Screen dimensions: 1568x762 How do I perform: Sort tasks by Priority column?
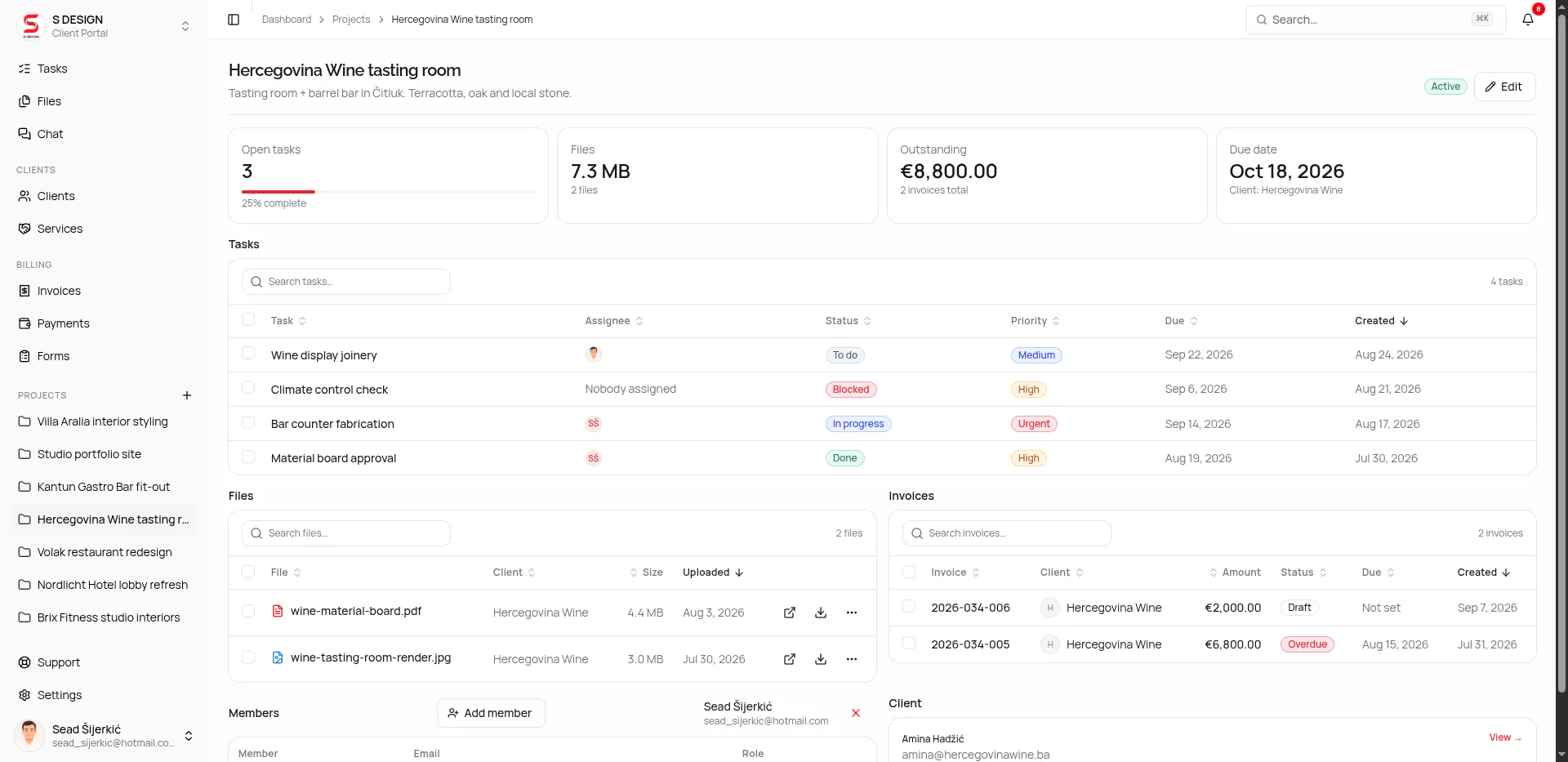tap(1036, 321)
